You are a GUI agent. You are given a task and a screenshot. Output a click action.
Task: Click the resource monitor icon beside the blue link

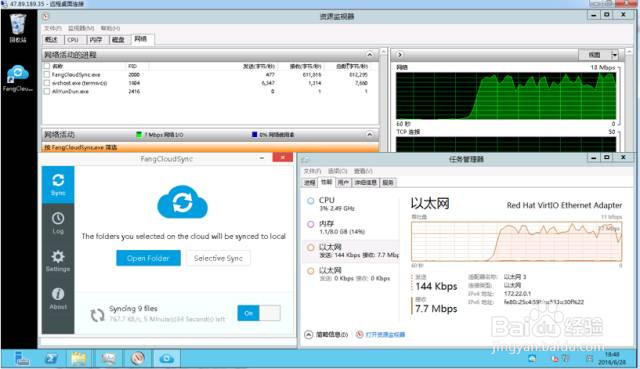360,334
